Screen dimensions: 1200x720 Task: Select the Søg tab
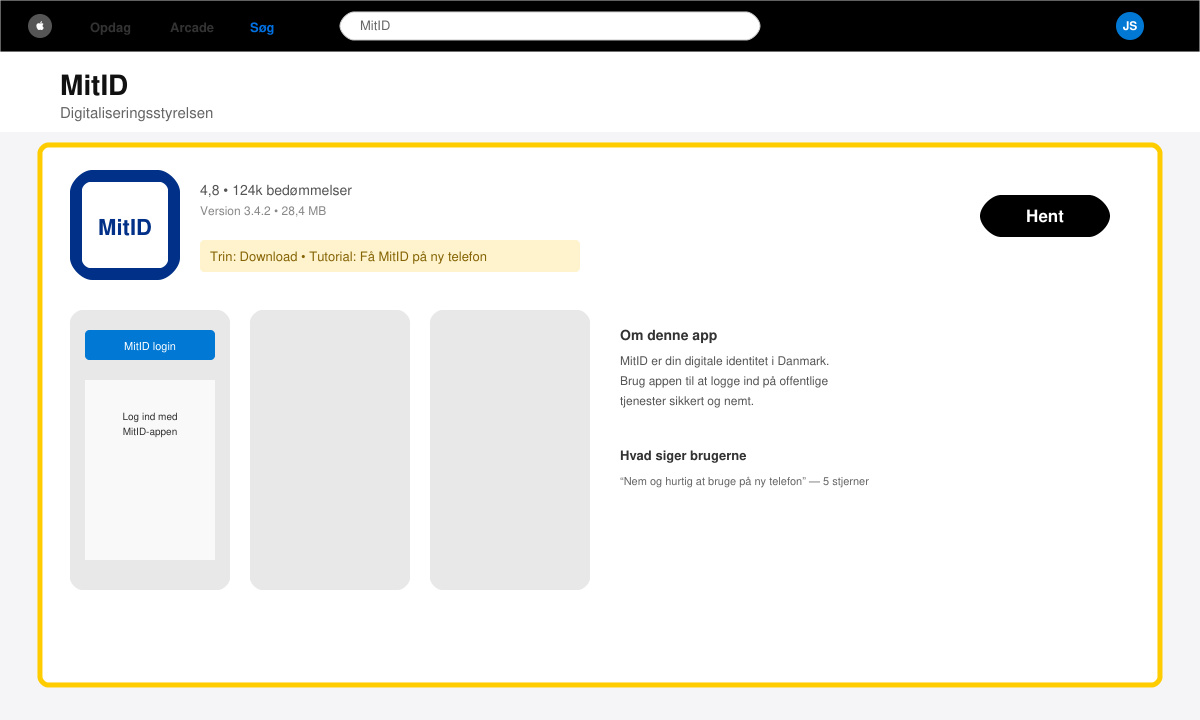pos(262,27)
